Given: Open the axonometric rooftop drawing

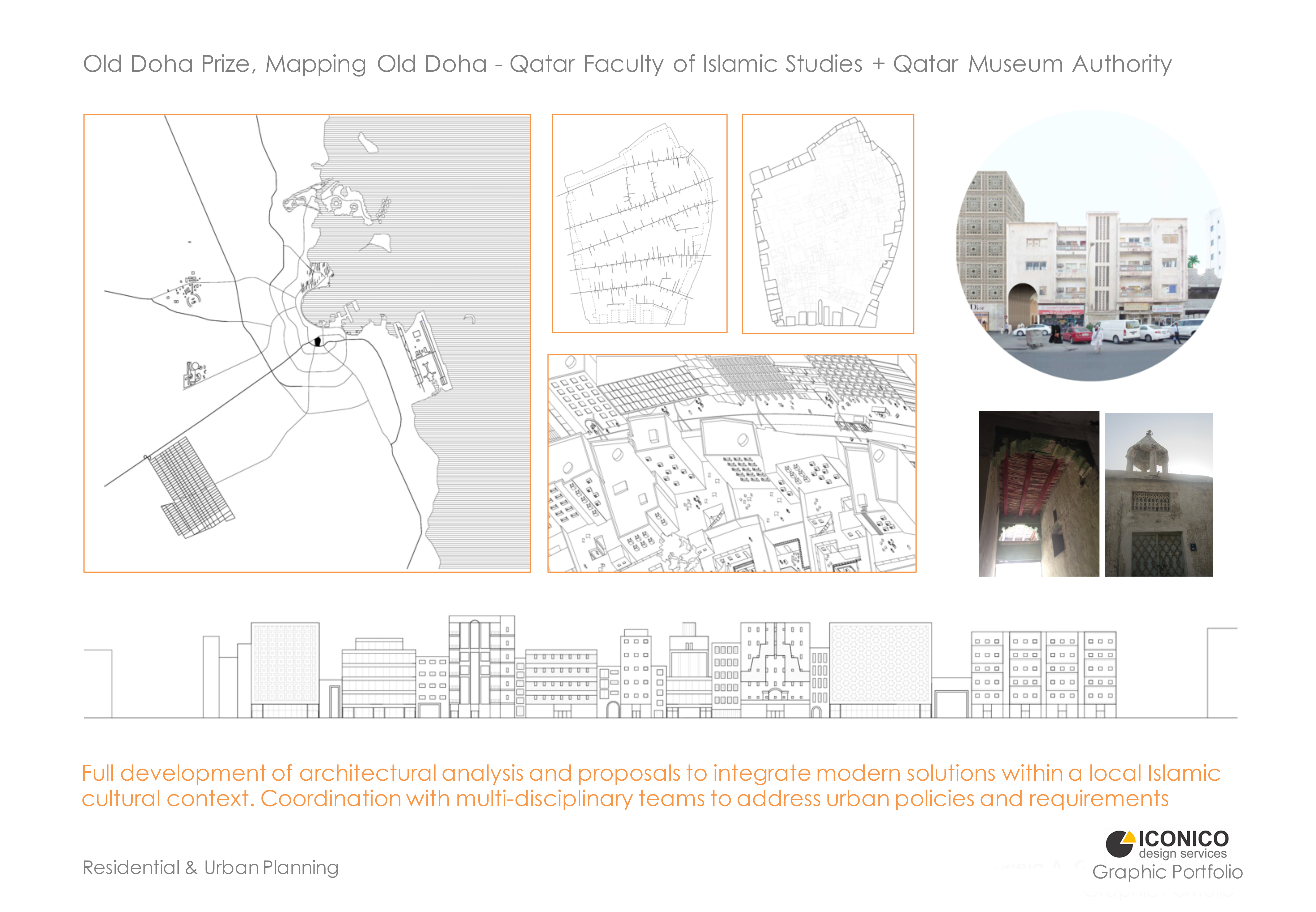Looking at the screenshot, I should pos(732,463).
